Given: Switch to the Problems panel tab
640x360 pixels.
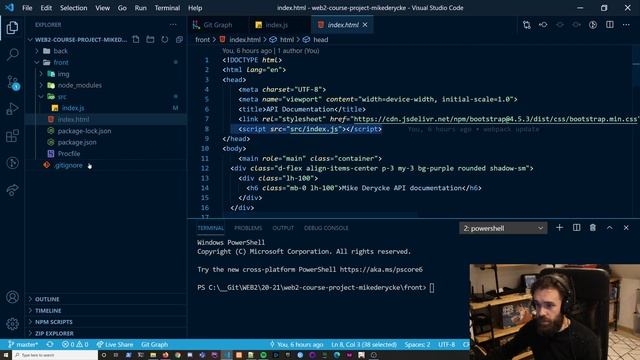Looking at the screenshot, I should pos(248,228).
